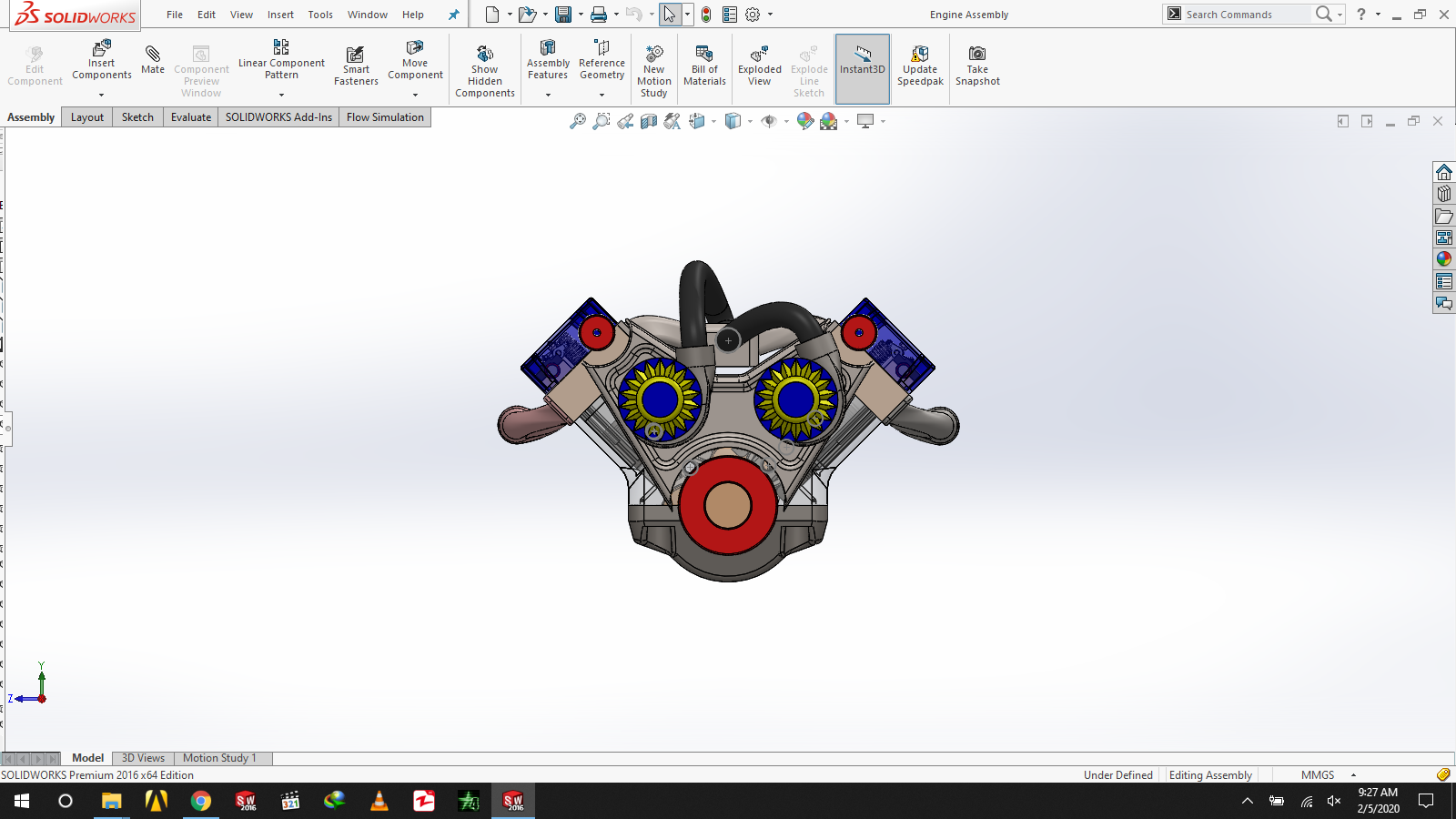Select the Zoom to Area tool
Image resolution: width=1456 pixels, height=819 pixels.
[602, 121]
